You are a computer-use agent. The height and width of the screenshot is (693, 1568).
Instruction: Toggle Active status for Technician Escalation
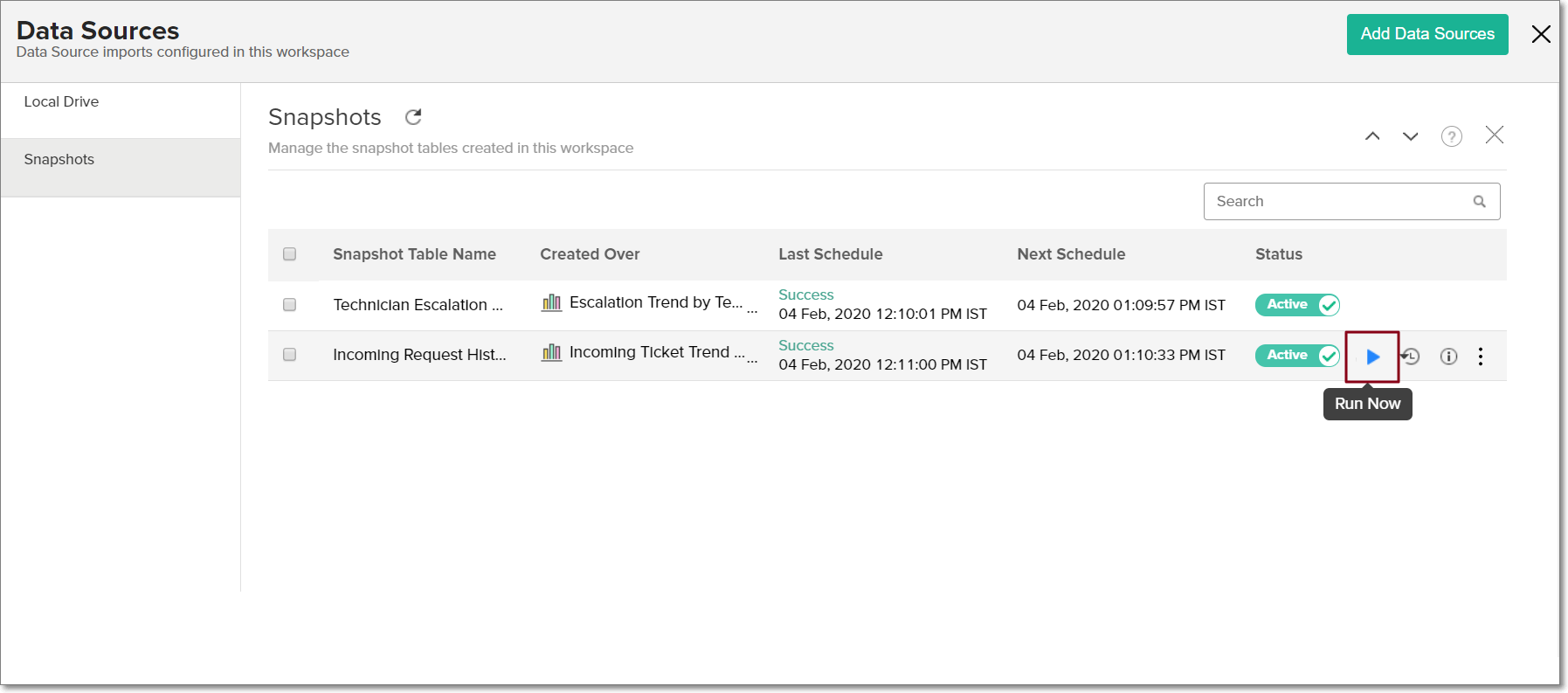[x=1297, y=305]
